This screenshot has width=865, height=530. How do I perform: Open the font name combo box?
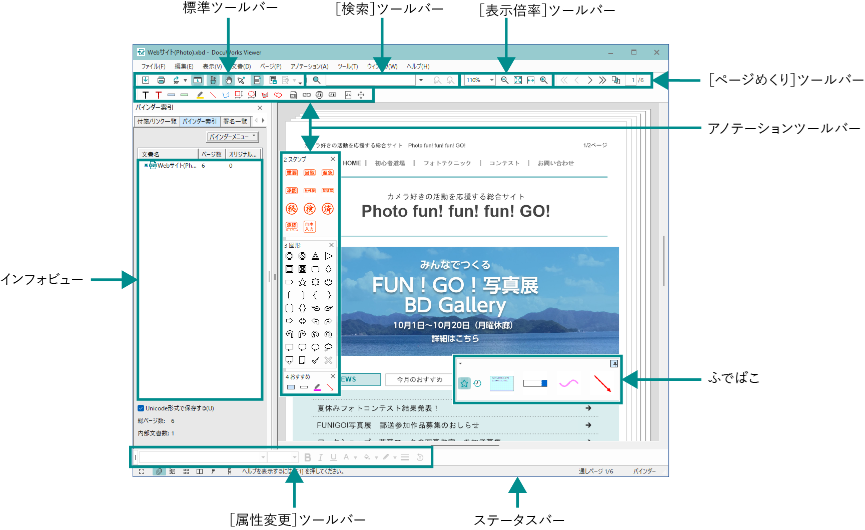(203, 457)
